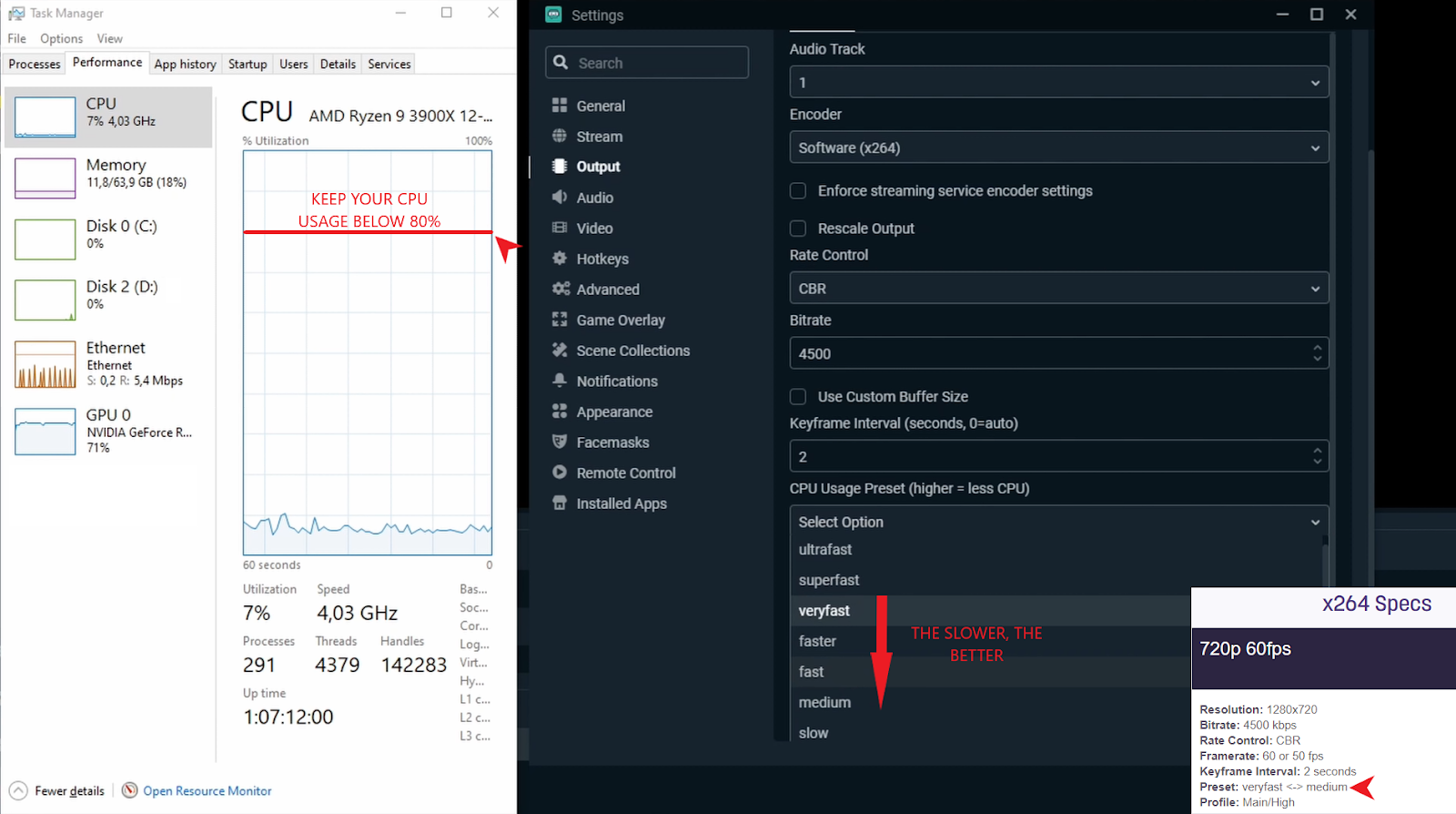The height and width of the screenshot is (814, 1456).
Task: Click the Stream globe icon
Action: tap(560, 136)
